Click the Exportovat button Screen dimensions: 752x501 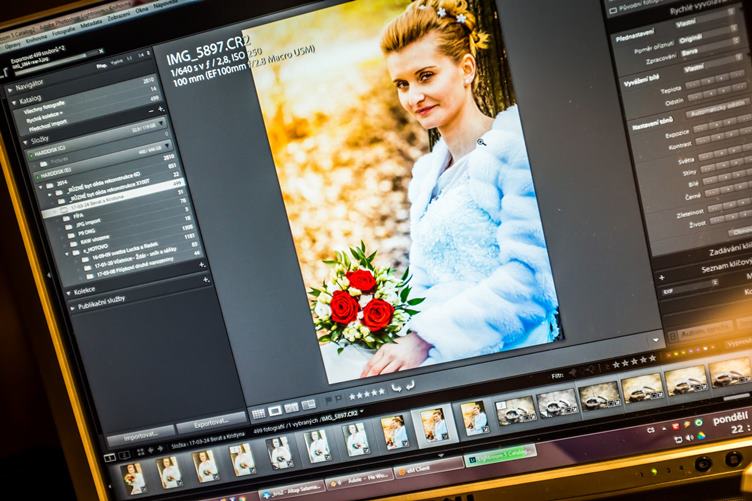(212, 422)
